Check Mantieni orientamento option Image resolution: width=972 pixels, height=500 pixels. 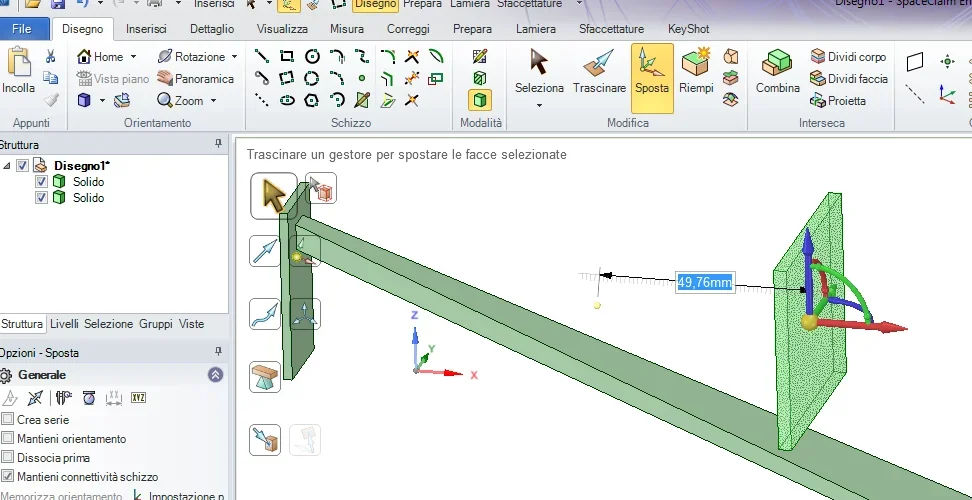pyautogui.click(x=8, y=439)
